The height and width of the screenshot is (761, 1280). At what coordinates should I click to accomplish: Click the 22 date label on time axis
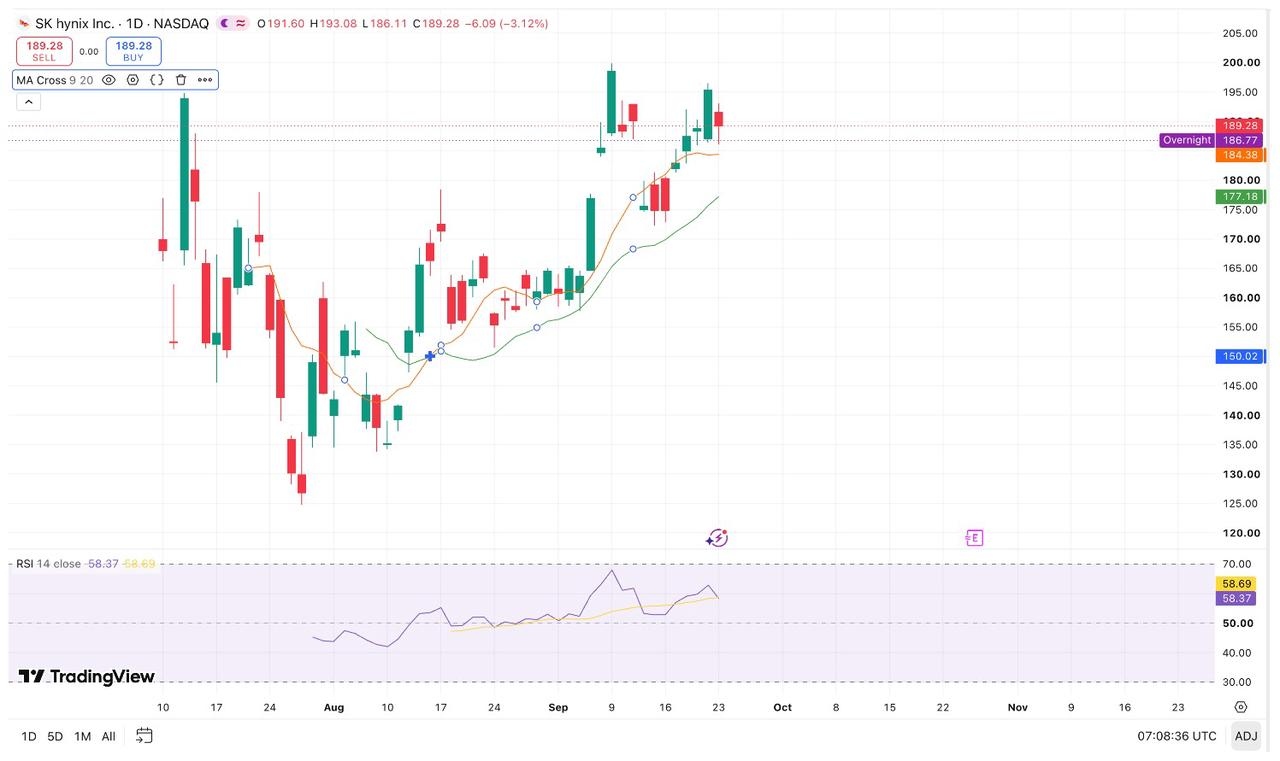point(943,707)
